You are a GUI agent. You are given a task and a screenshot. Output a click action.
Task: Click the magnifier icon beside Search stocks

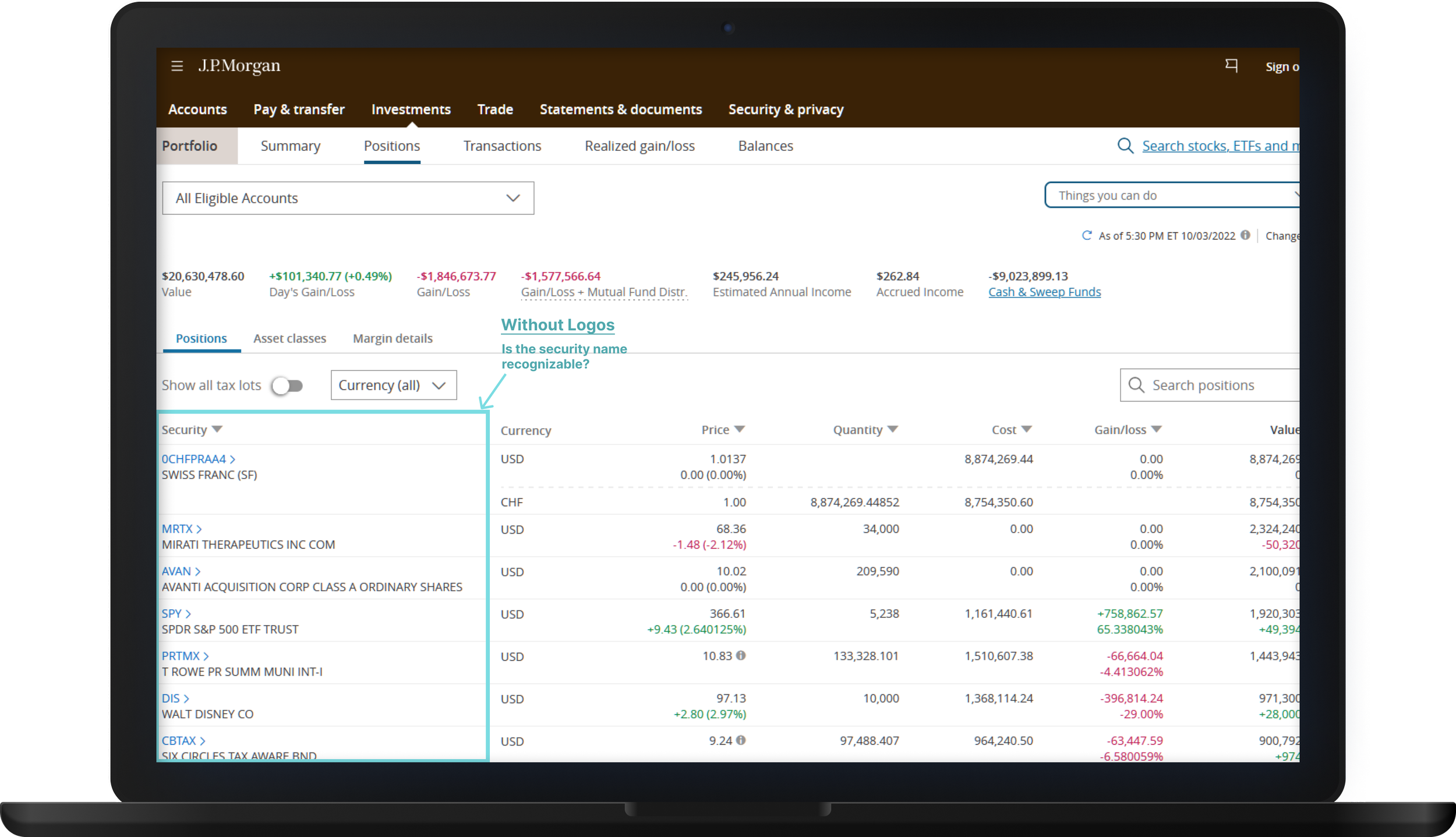(1125, 146)
